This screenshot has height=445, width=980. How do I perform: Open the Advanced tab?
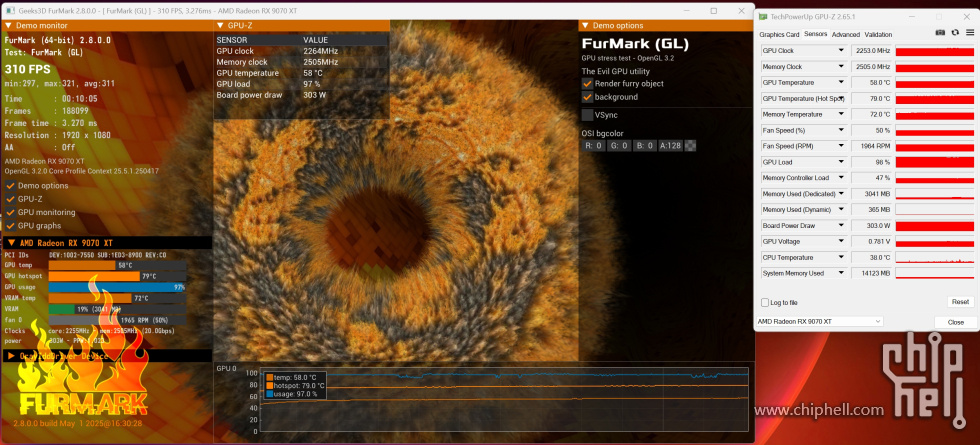pos(846,34)
